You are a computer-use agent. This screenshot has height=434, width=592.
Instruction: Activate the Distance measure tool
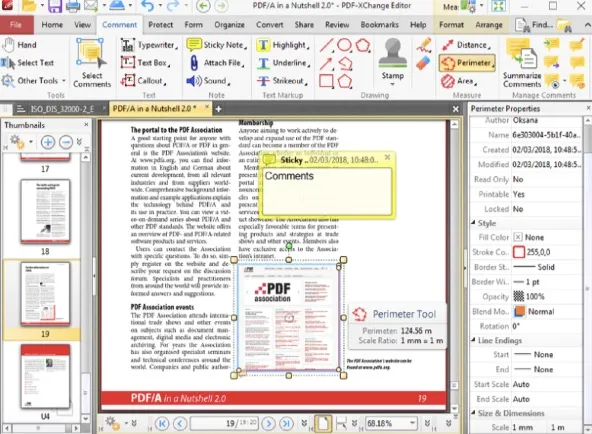[x=466, y=45]
